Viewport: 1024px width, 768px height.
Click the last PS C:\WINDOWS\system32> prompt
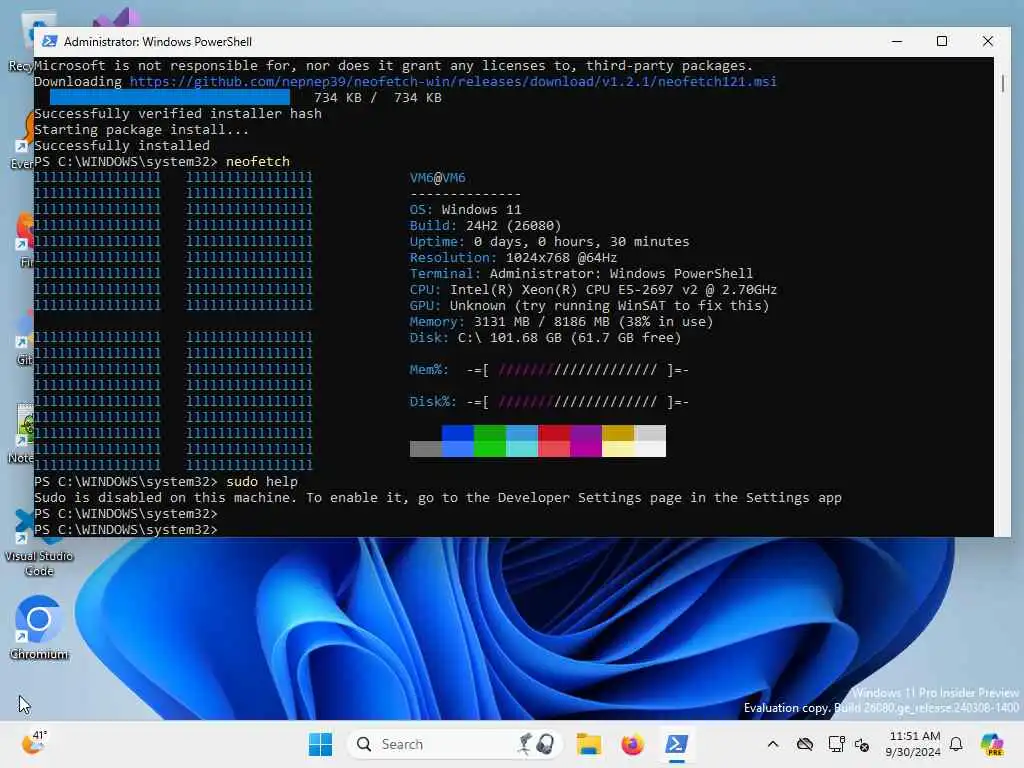click(x=125, y=530)
